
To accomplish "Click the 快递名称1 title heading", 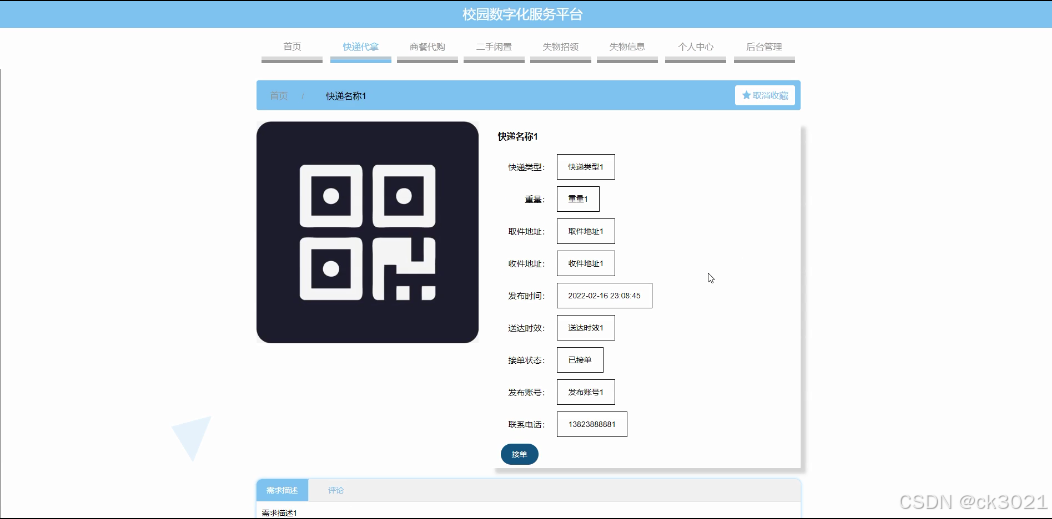I will (x=517, y=137).
